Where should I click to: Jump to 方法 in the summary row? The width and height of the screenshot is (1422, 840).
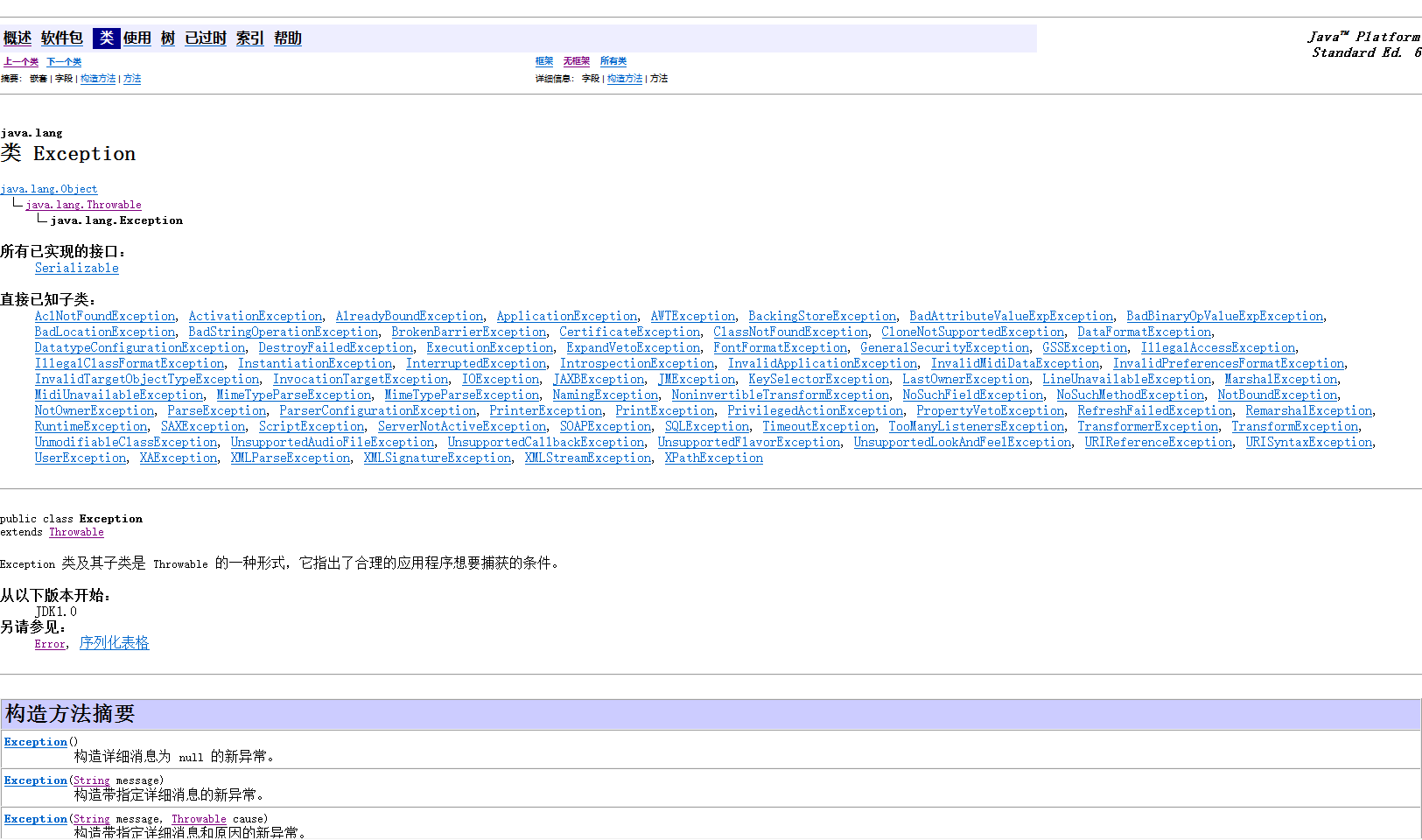[132, 79]
